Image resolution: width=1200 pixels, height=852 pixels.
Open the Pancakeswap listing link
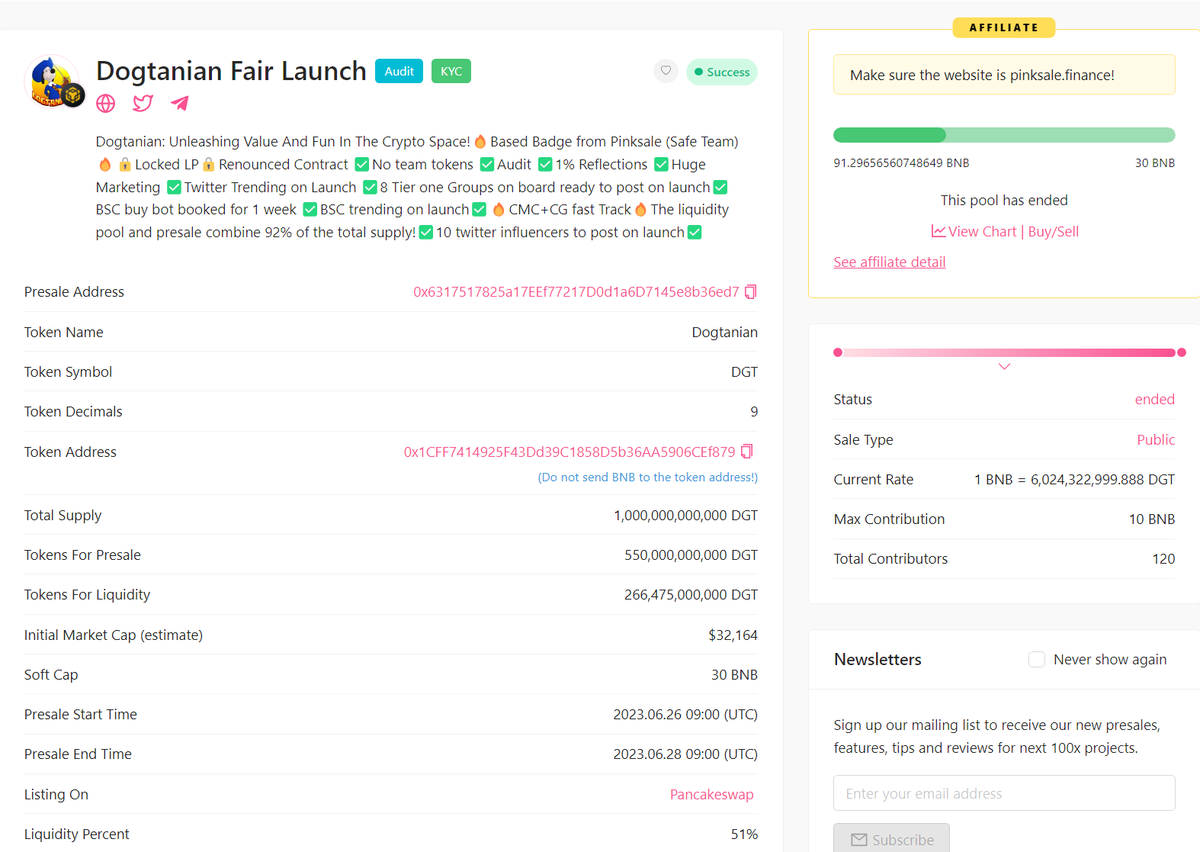pos(711,793)
